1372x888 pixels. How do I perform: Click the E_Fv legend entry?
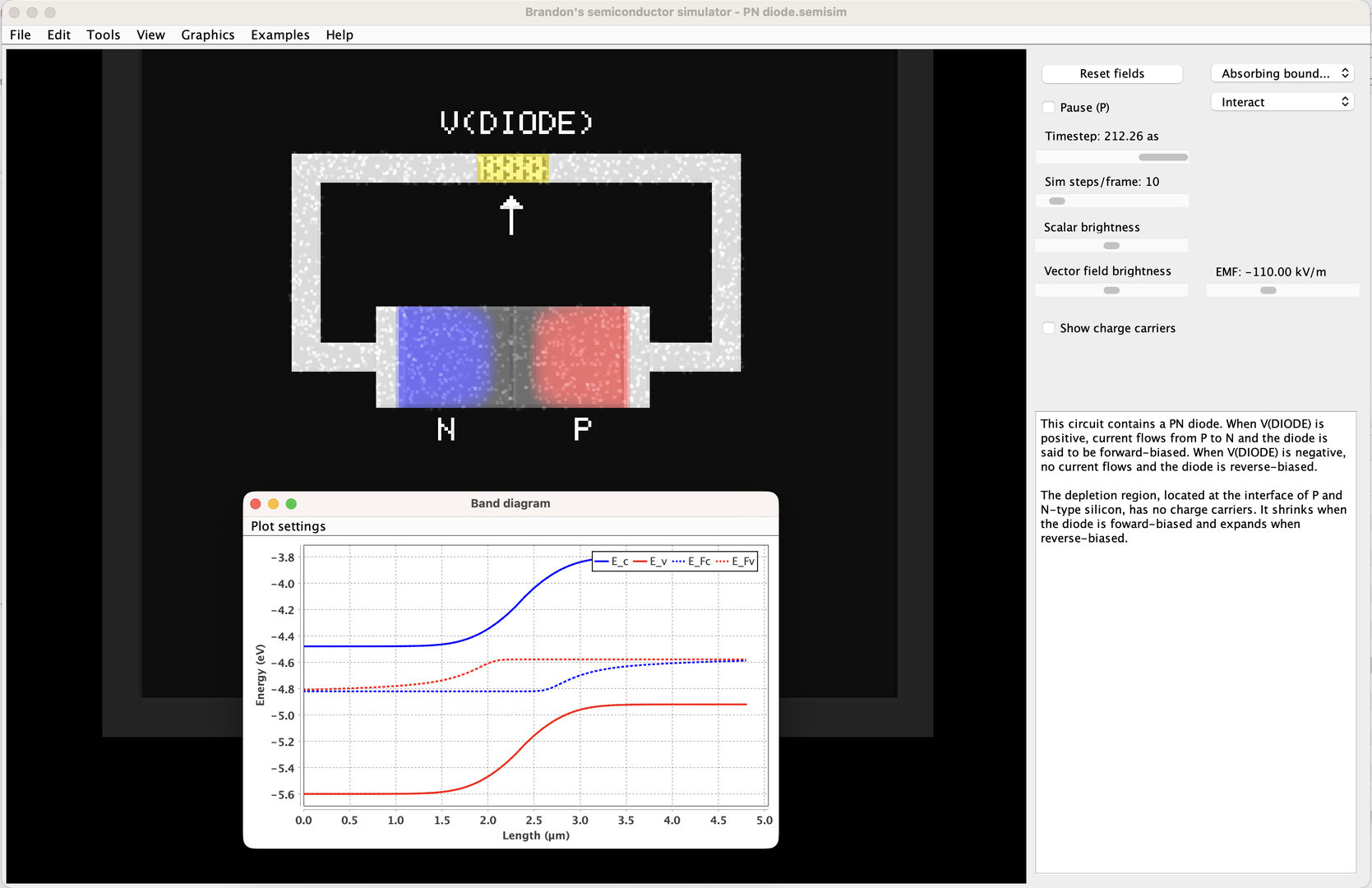[735, 562]
